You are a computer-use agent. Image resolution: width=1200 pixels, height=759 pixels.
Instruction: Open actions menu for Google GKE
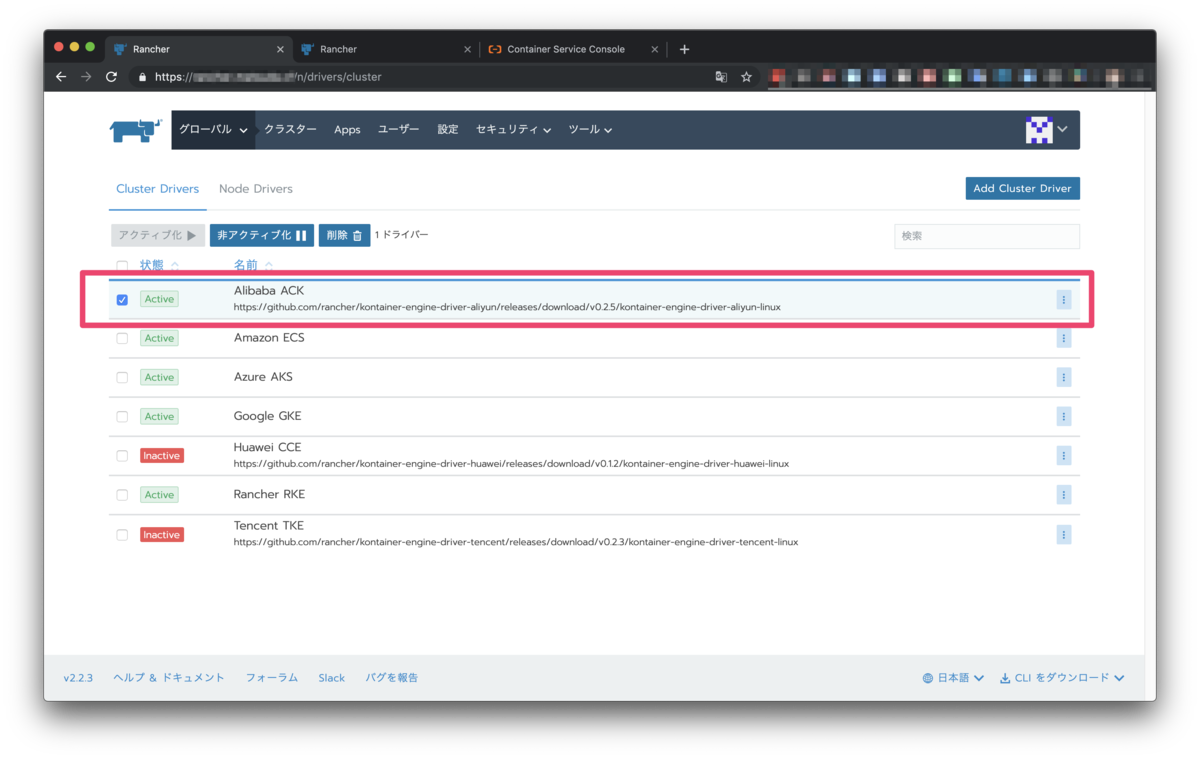(x=1063, y=416)
